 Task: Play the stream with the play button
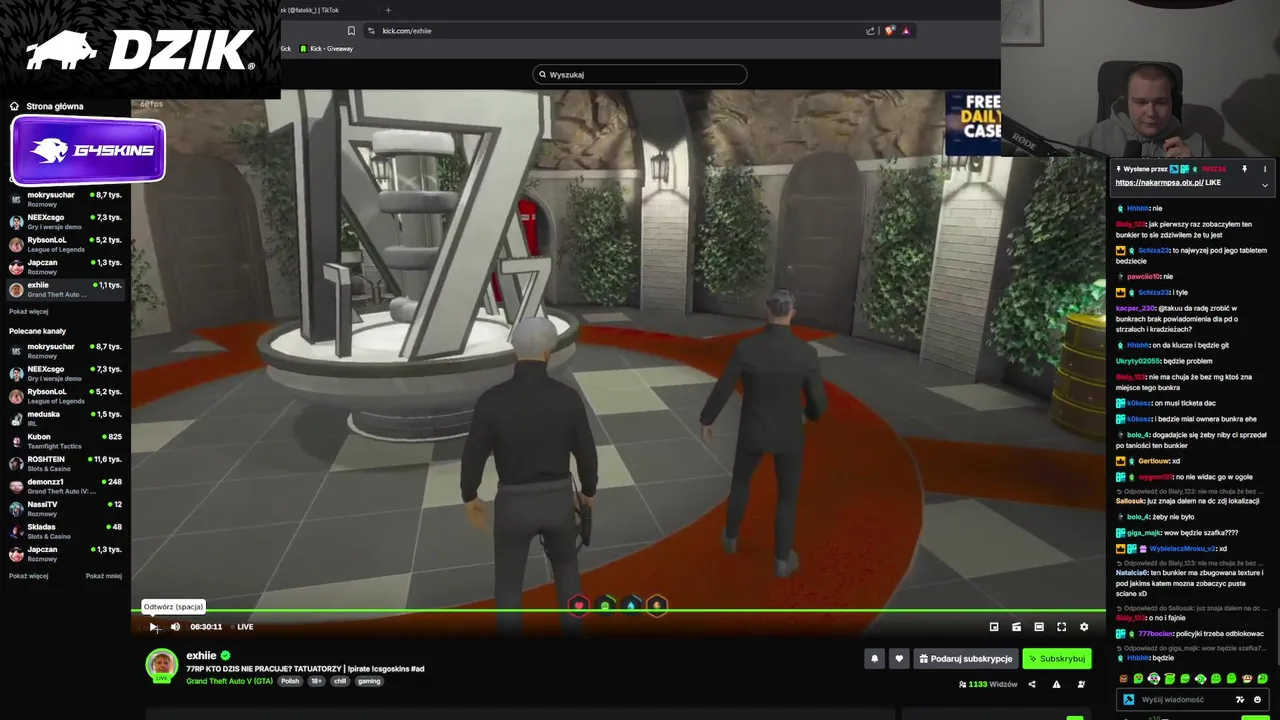[153, 627]
